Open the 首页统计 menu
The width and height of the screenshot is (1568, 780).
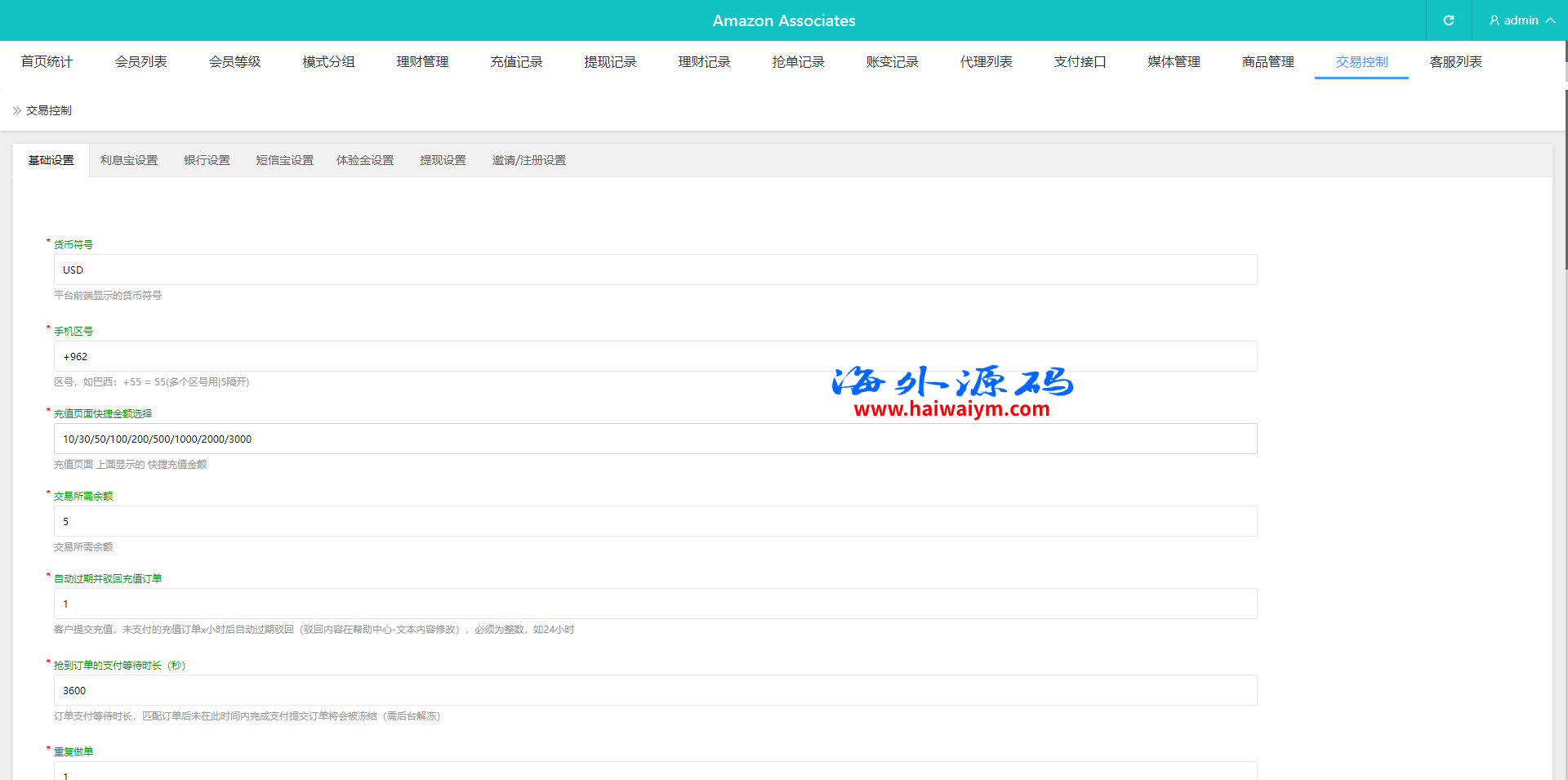(x=47, y=62)
